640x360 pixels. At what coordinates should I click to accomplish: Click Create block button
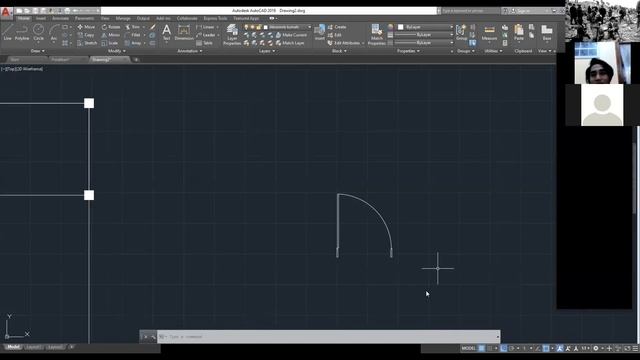(x=337, y=27)
